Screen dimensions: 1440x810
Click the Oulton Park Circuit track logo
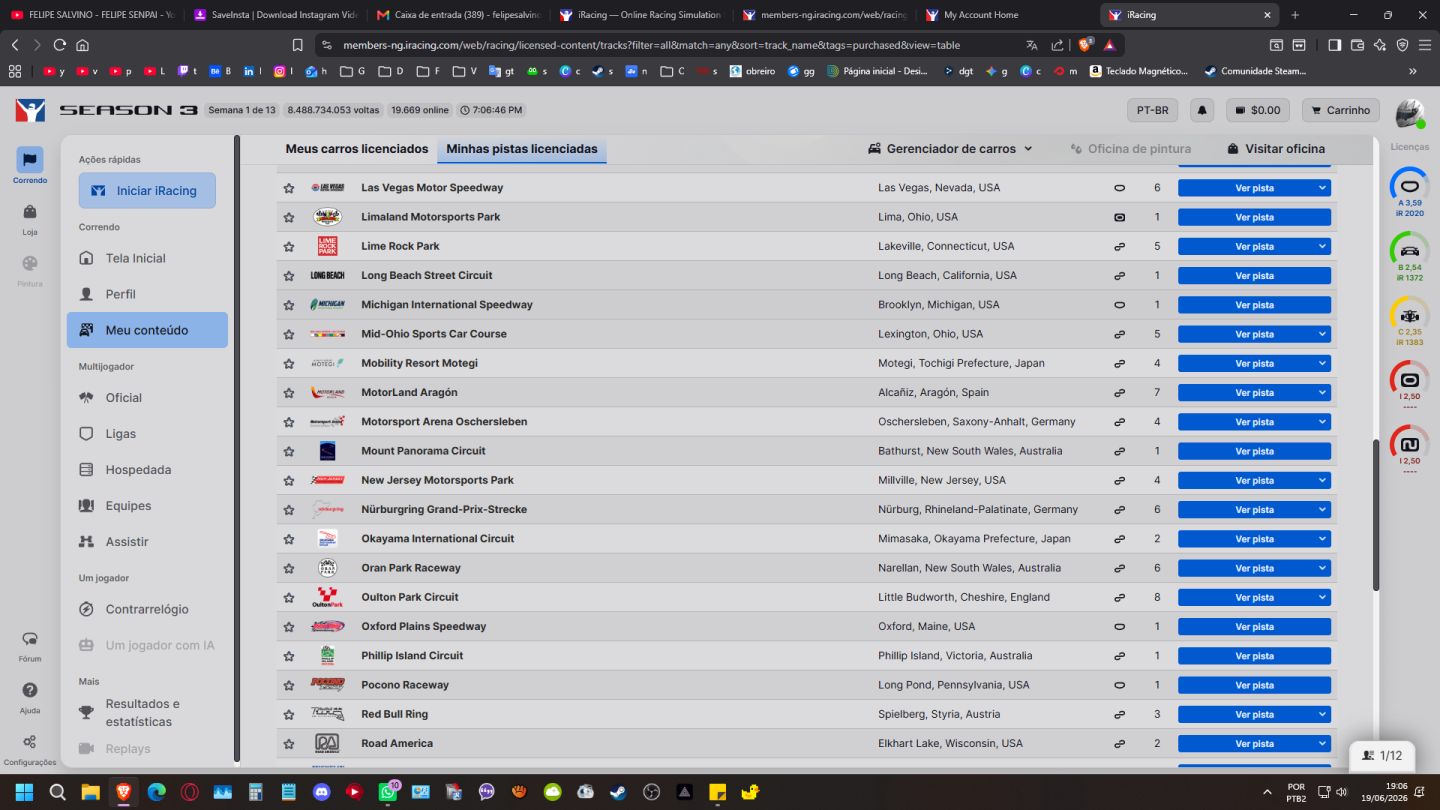[327, 597]
